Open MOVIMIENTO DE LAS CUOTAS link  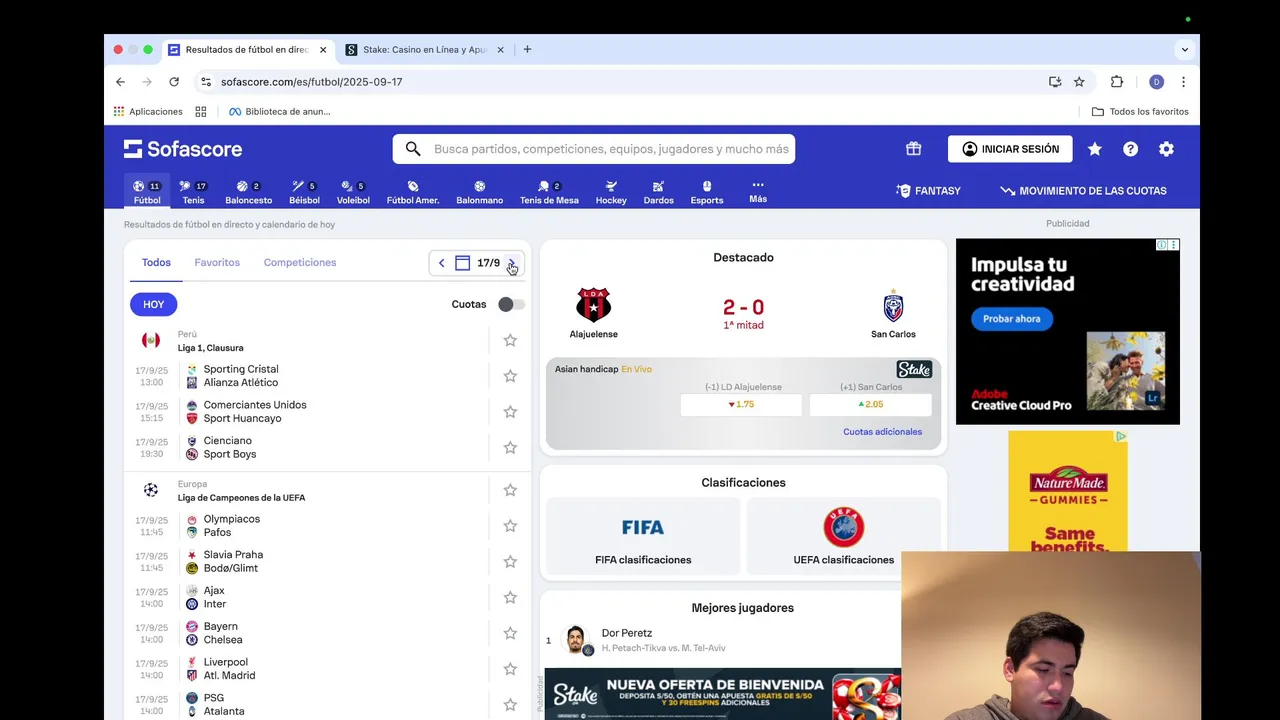pyautogui.click(x=1083, y=191)
